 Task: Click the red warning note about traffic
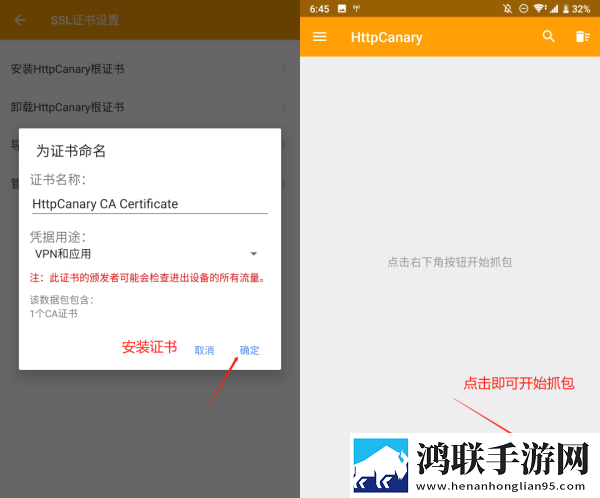click(148, 278)
